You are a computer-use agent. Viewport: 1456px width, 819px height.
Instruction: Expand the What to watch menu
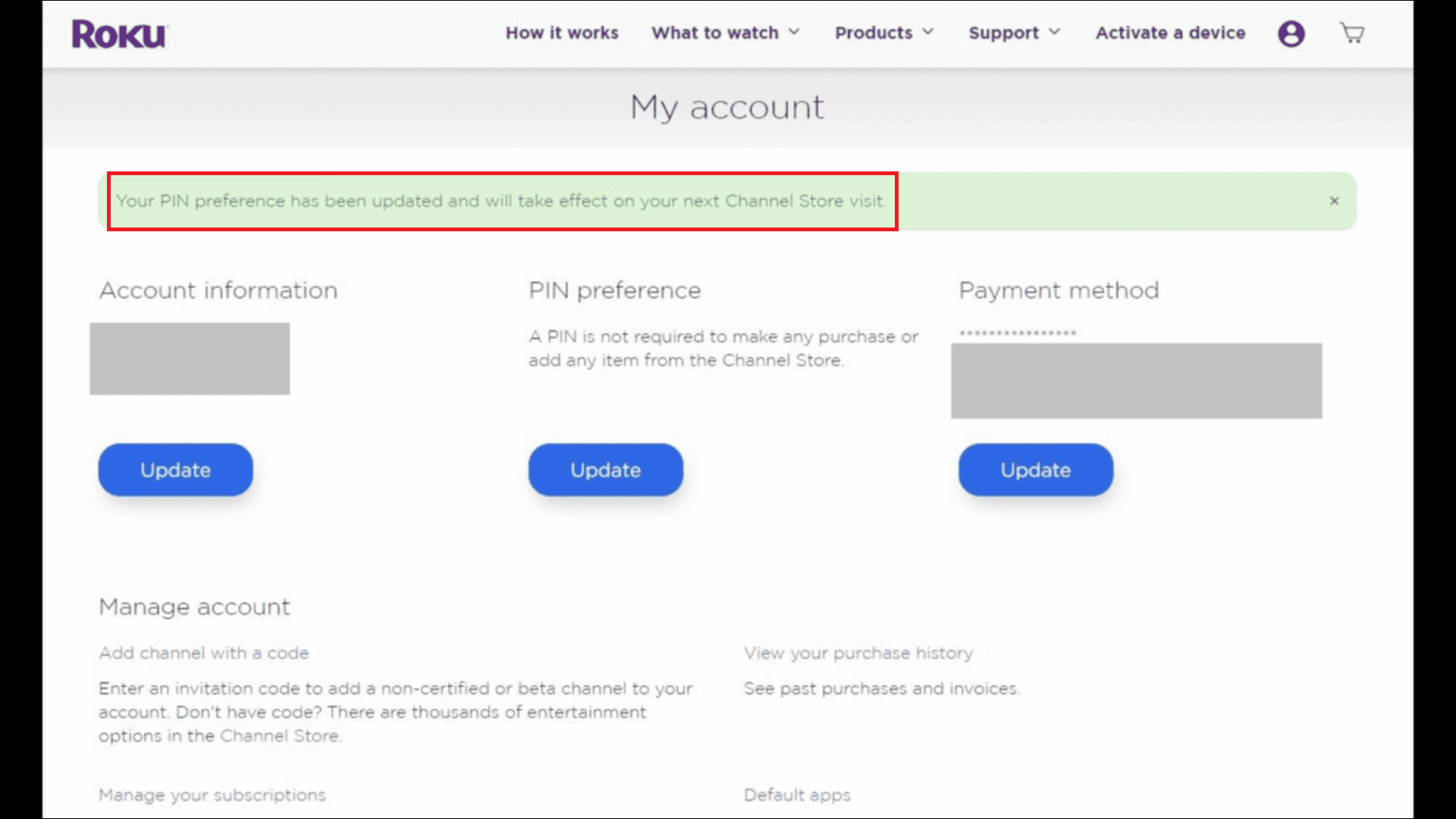[716, 33]
